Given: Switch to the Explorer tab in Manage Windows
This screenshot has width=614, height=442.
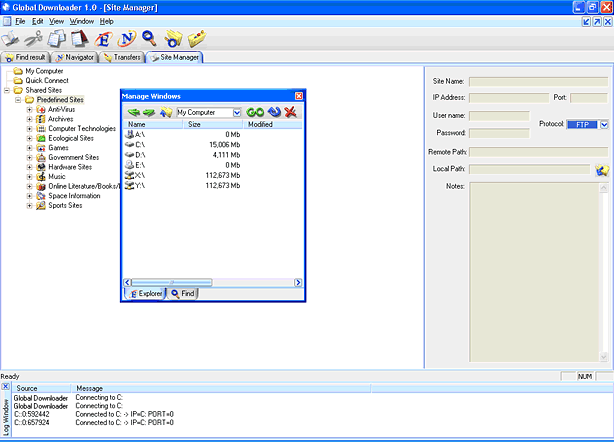Looking at the screenshot, I should [x=145, y=294].
